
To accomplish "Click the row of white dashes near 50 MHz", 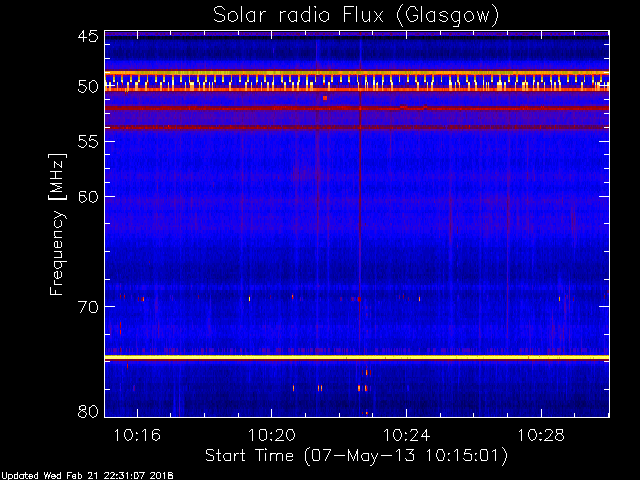I will 356,81.
